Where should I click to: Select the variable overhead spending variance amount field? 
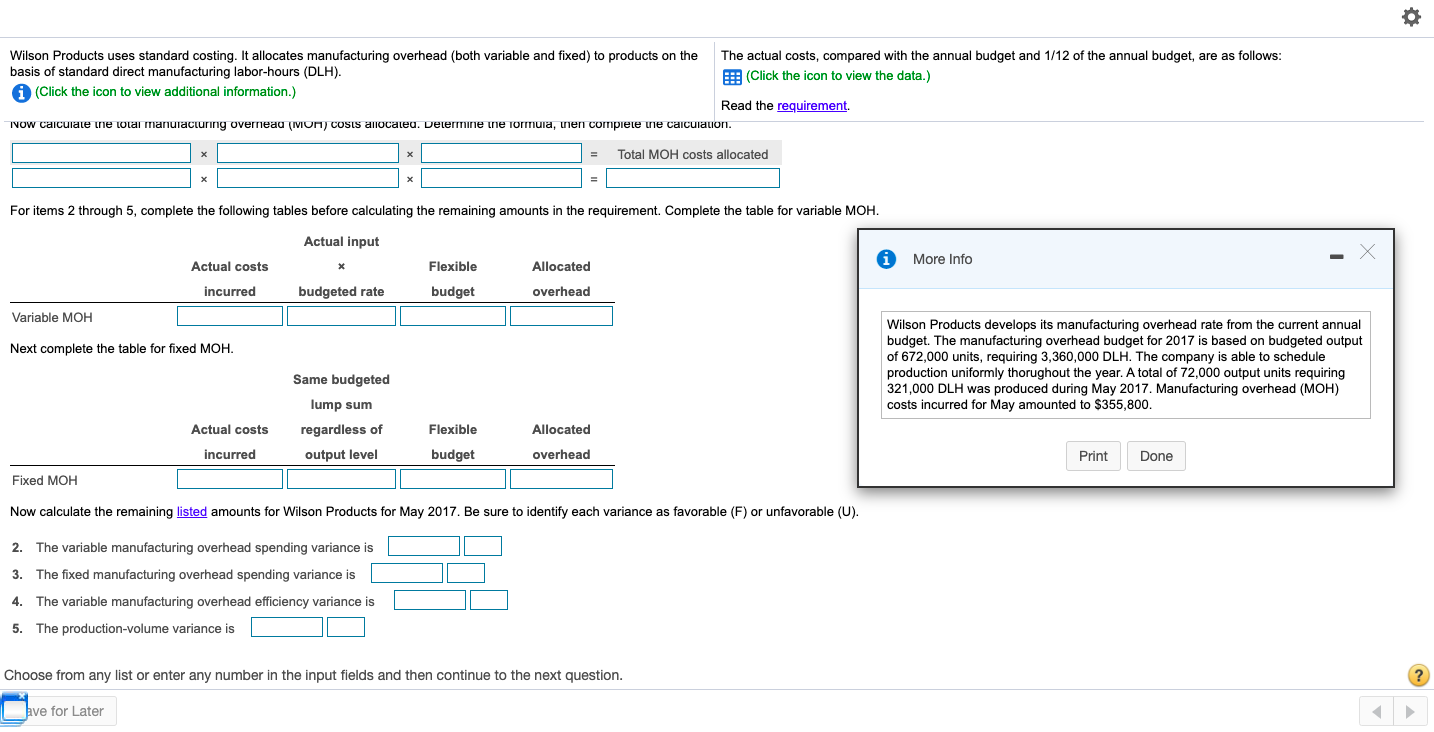point(424,546)
